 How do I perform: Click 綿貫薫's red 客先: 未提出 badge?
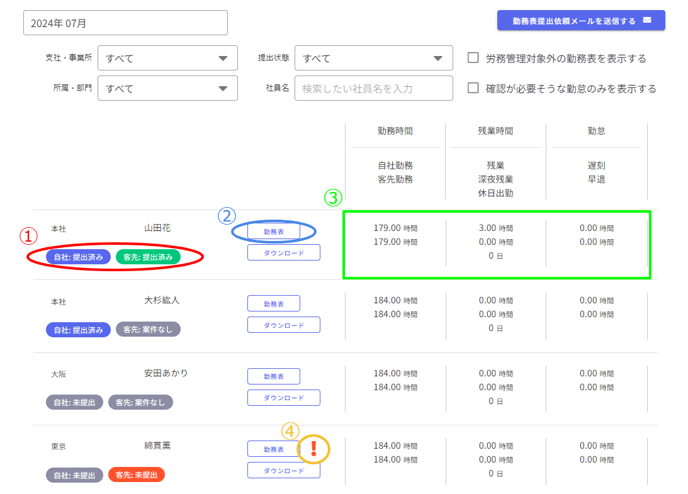click(136, 475)
